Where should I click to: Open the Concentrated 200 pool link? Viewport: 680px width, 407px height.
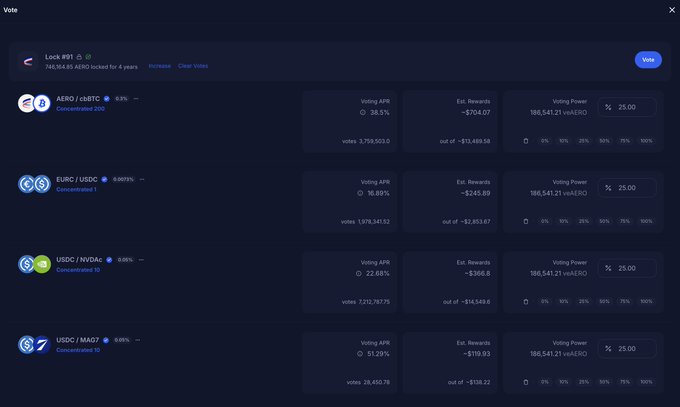80,109
